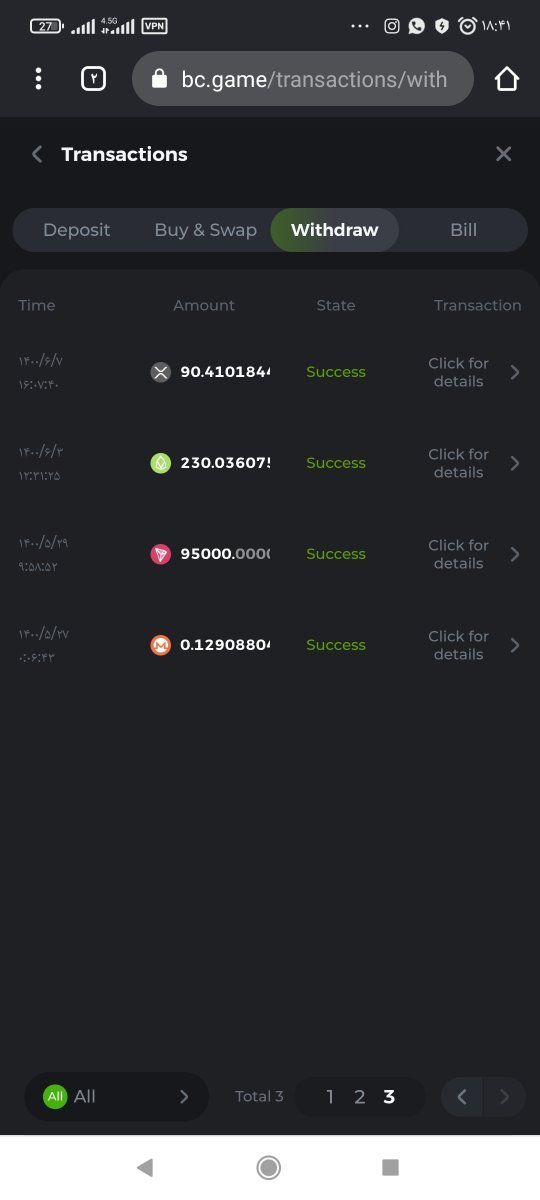
Task: Open the All currency filter dropdown
Action: [x=117, y=1097]
